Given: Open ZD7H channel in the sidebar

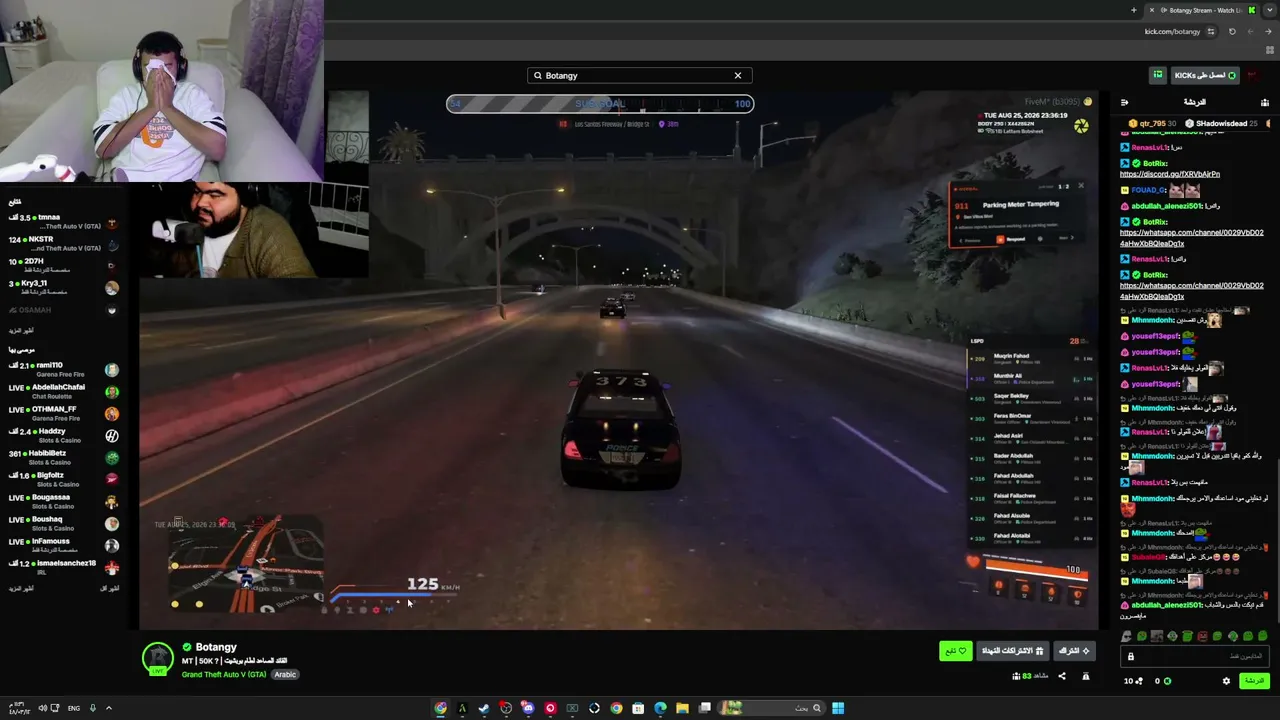Looking at the screenshot, I should pyautogui.click(x=62, y=266).
